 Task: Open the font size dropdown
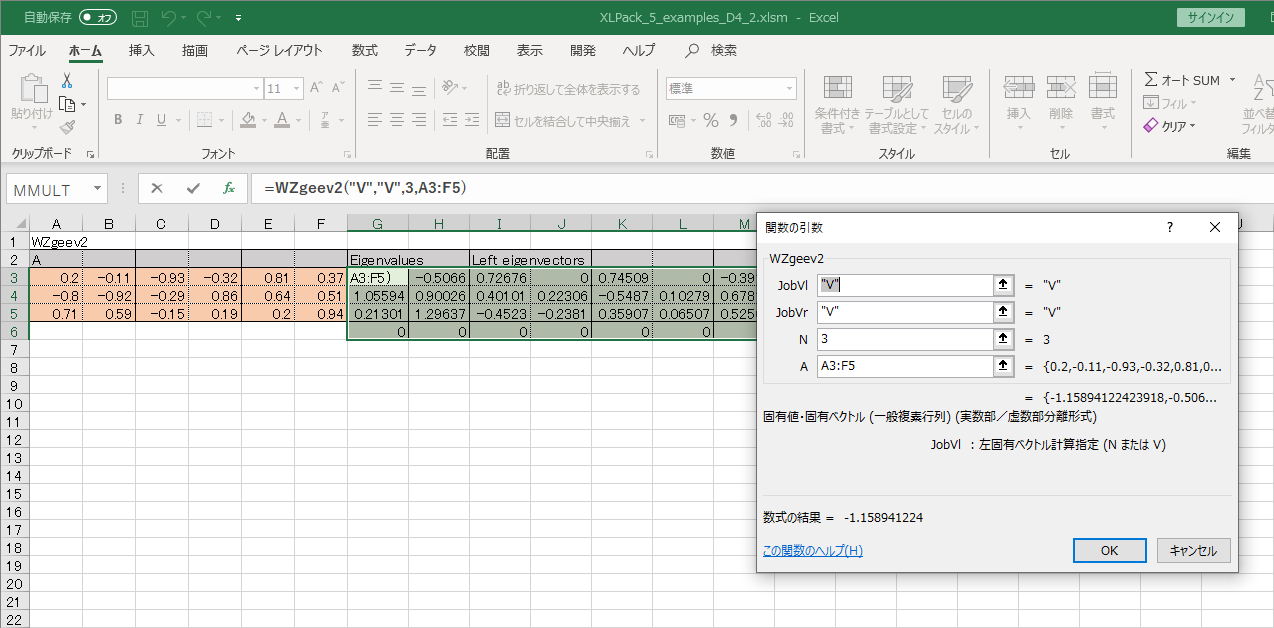pos(299,88)
